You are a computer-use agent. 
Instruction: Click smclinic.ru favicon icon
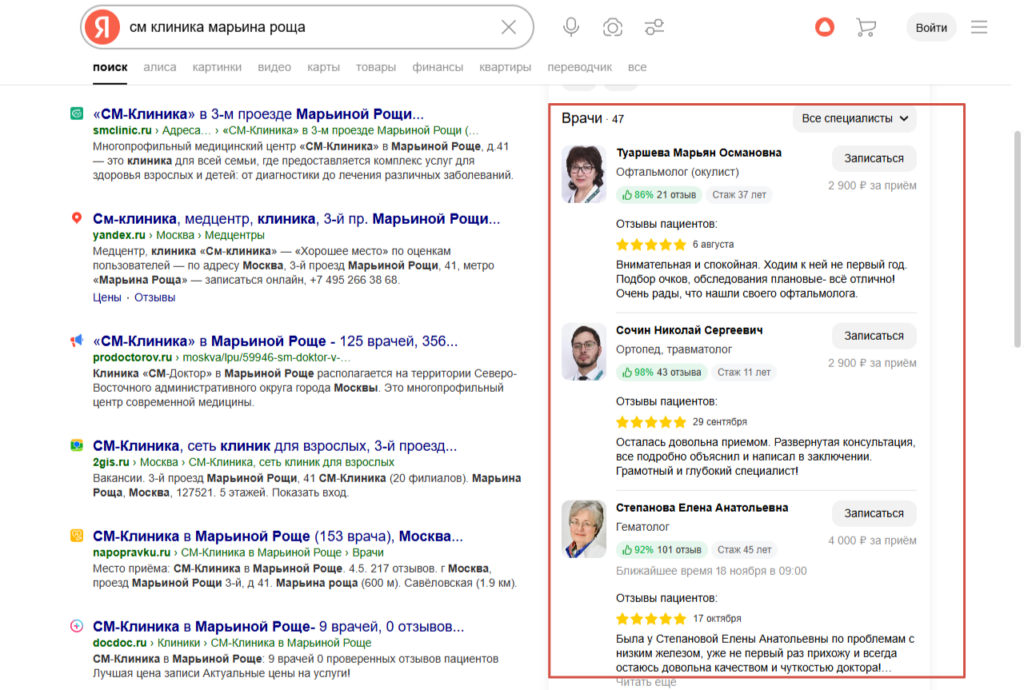[x=76, y=114]
